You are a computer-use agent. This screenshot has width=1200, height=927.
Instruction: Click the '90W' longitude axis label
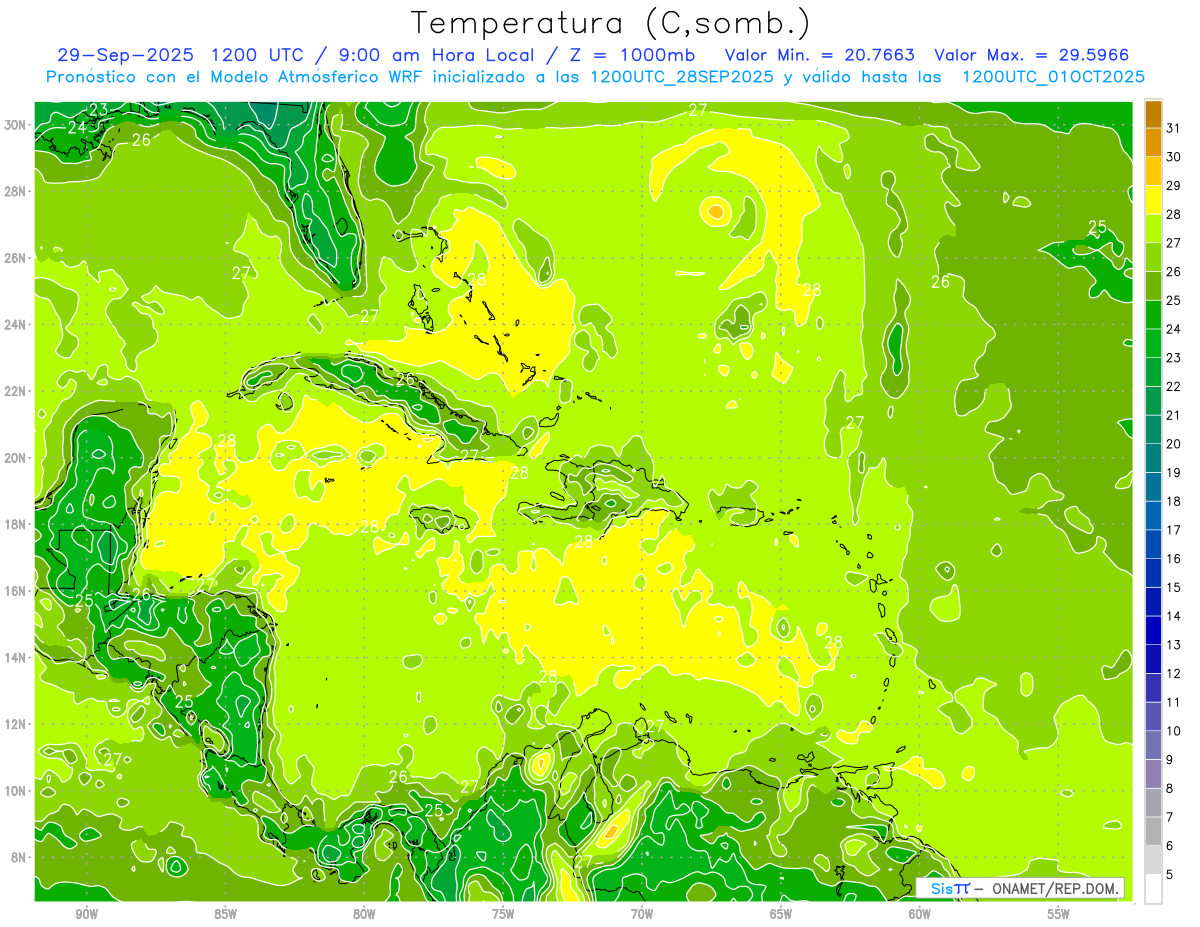coord(87,914)
